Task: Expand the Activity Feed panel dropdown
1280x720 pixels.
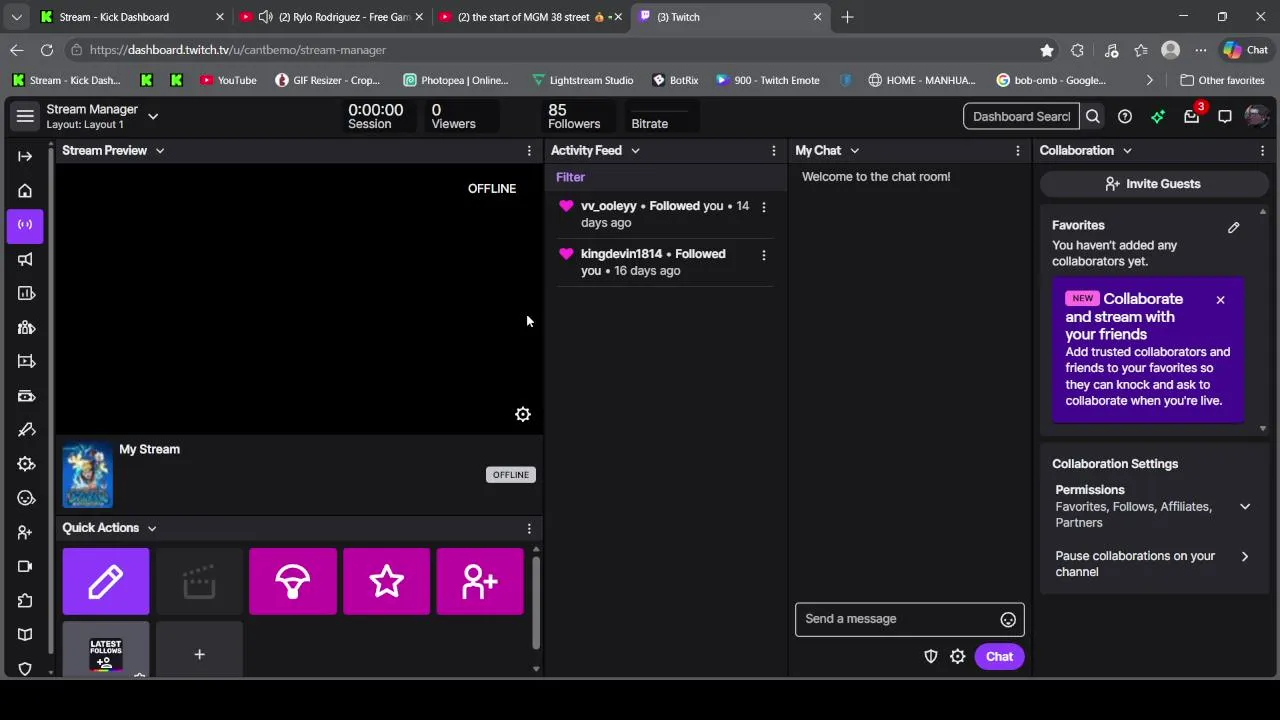Action: pos(635,151)
